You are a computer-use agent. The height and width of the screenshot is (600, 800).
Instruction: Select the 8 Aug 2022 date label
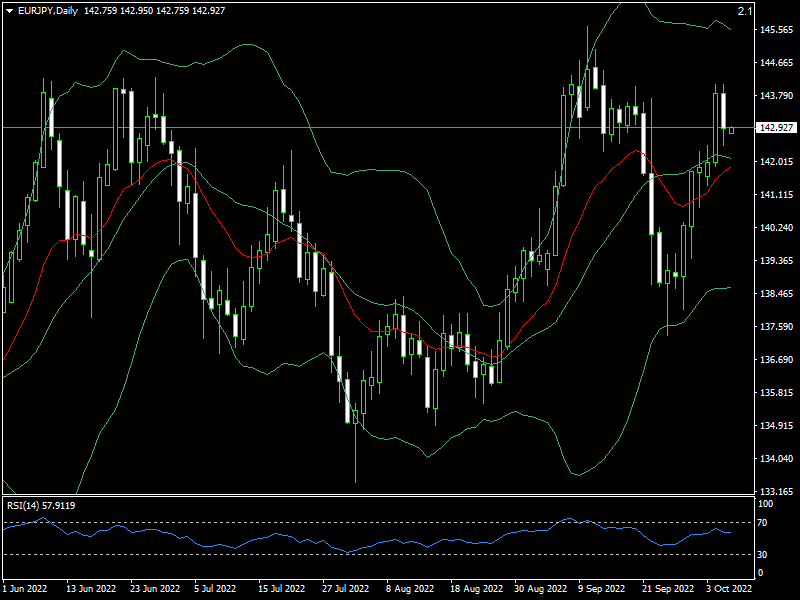[410, 588]
